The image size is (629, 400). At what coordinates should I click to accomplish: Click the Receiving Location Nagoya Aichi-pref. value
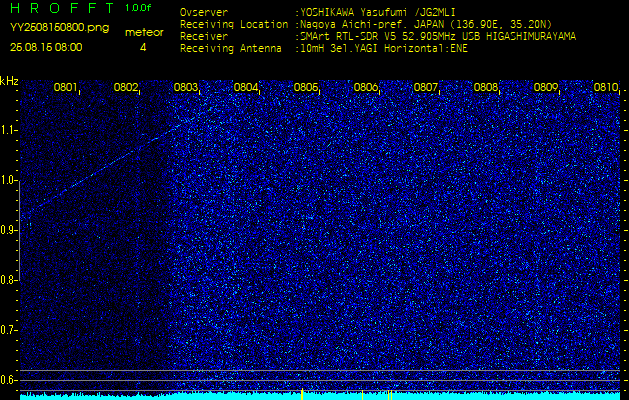(x=426, y=24)
